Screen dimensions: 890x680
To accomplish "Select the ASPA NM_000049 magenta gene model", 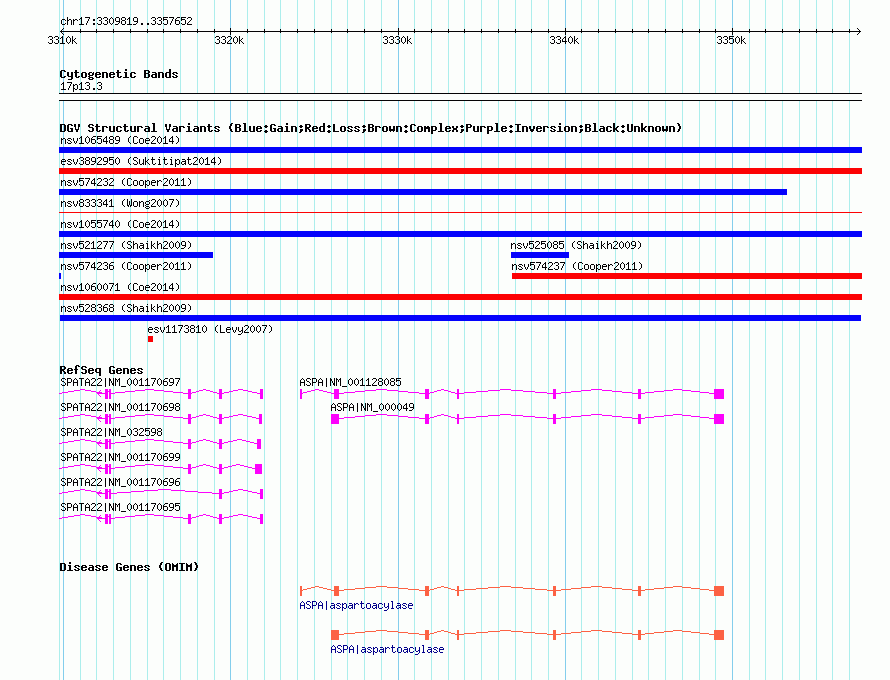I will click(x=527, y=419).
